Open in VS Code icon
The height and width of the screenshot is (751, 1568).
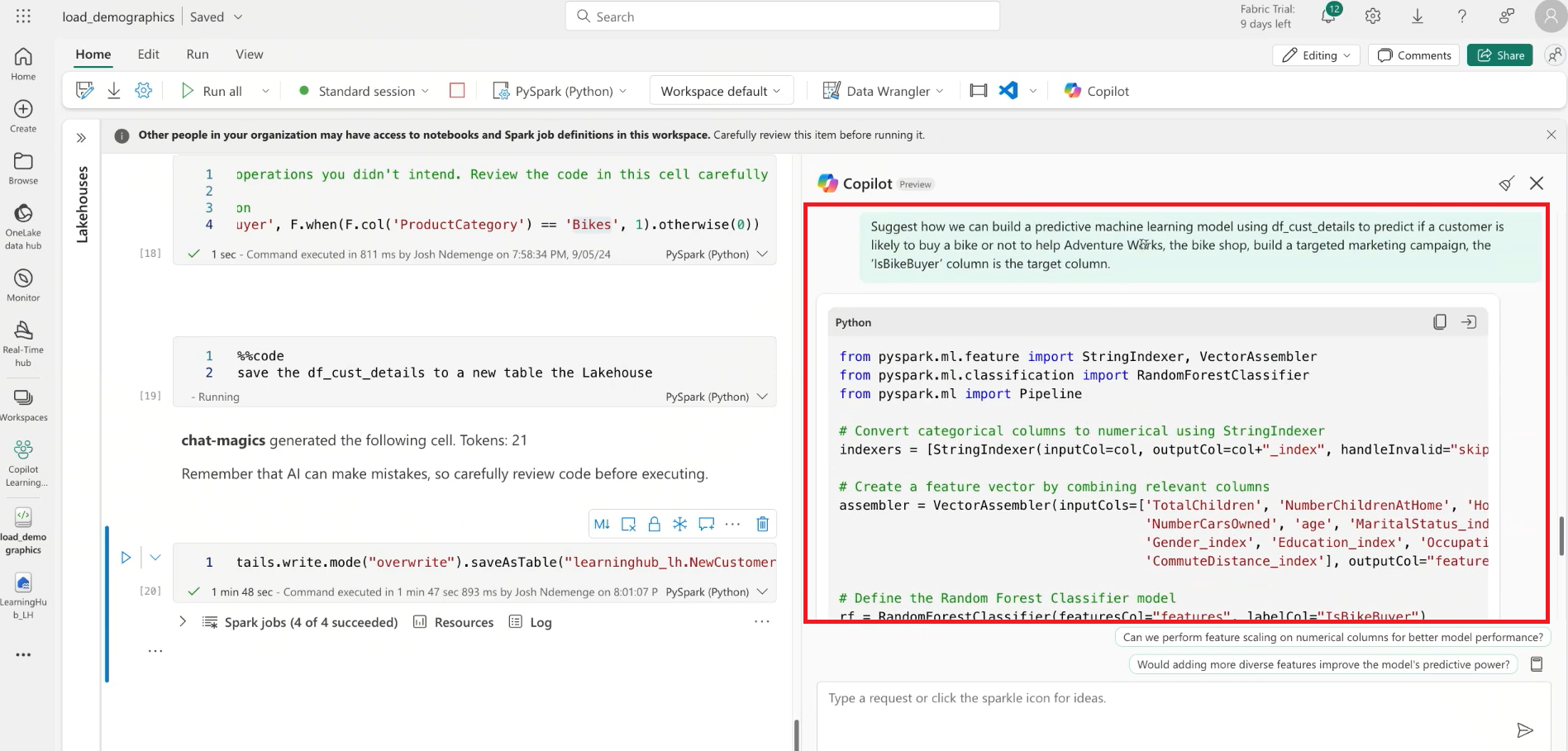click(1008, 90)
